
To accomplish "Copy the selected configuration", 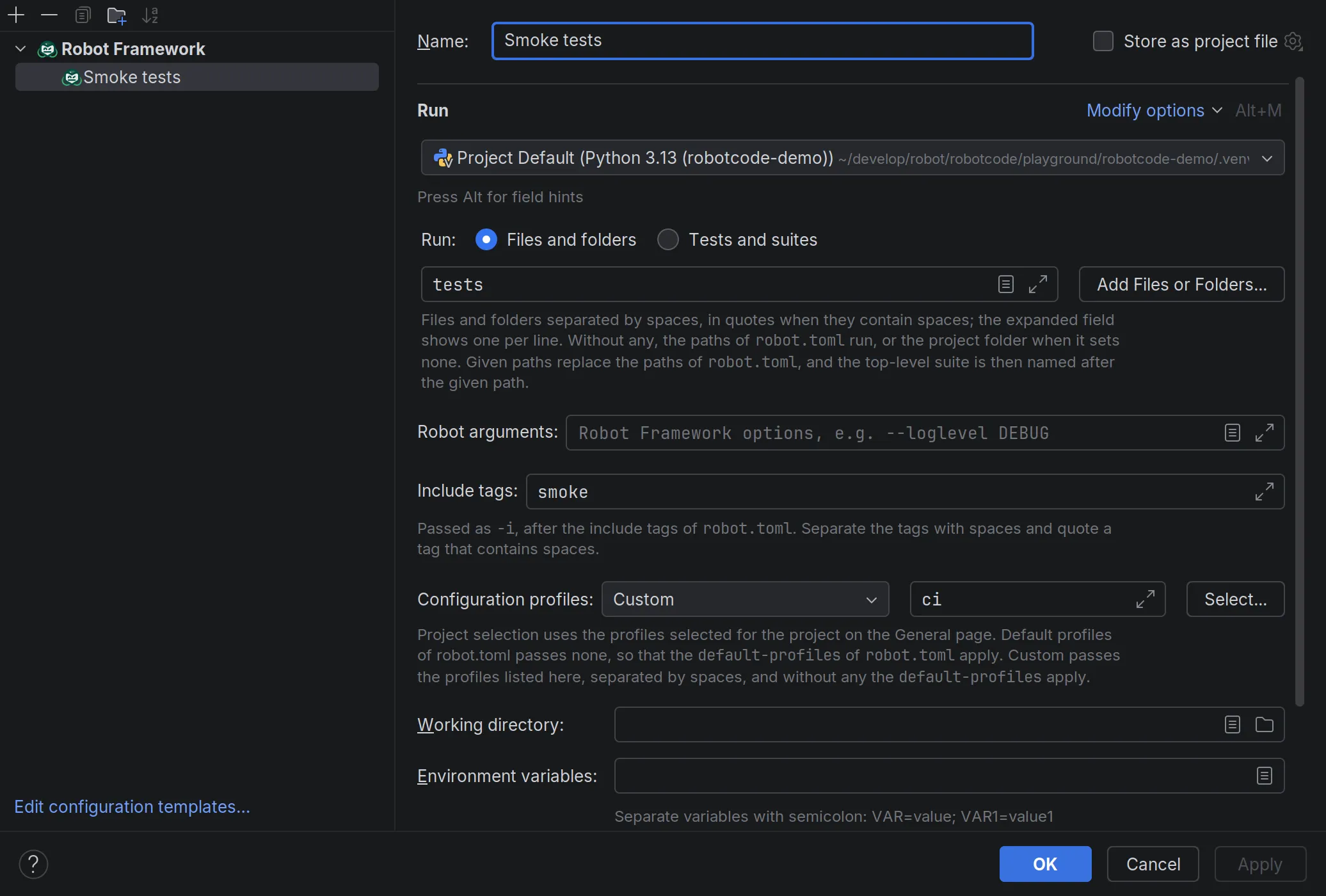I will click(x=83, y=15).
